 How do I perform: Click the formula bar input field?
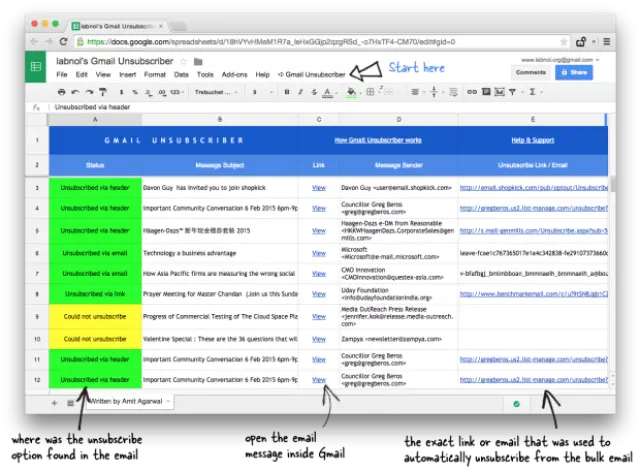point(300,106)
